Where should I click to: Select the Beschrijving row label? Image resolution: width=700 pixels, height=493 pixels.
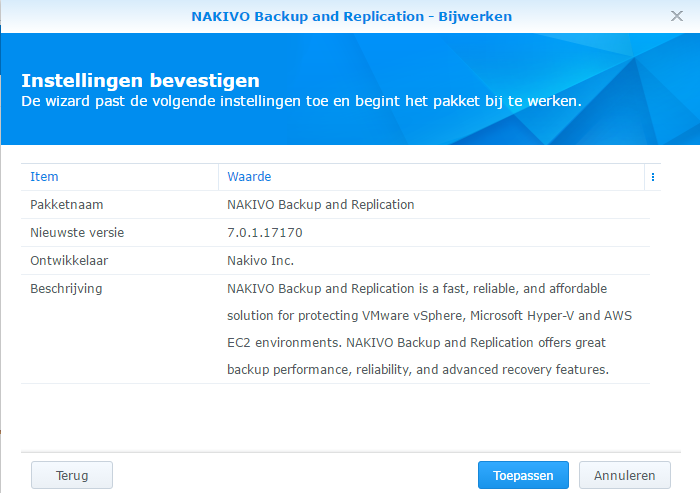point(67,289)
